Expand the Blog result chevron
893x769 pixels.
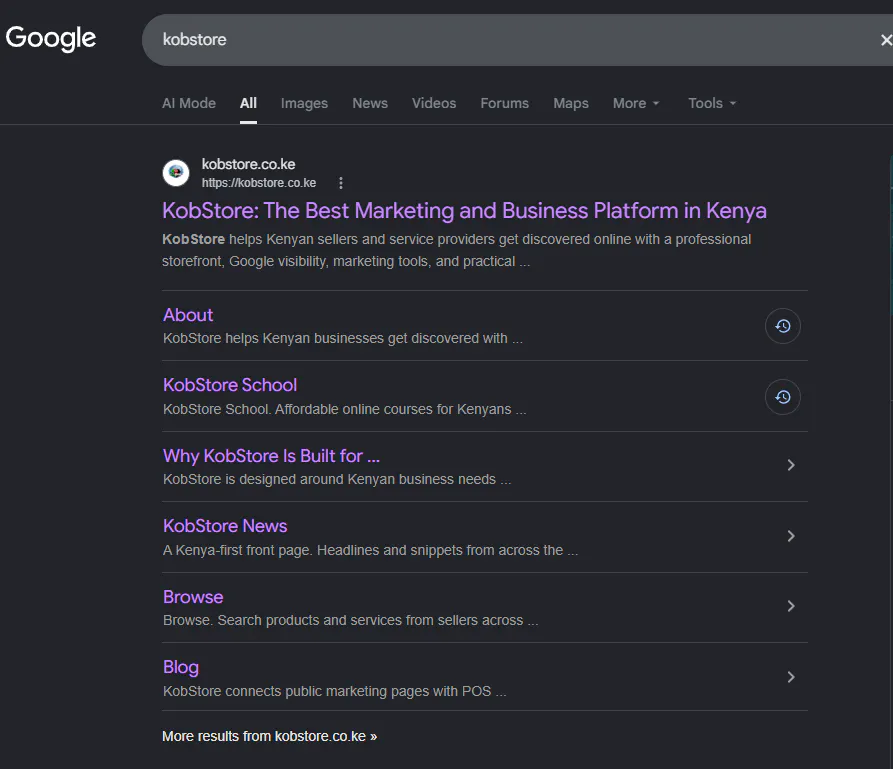[791, 677]
